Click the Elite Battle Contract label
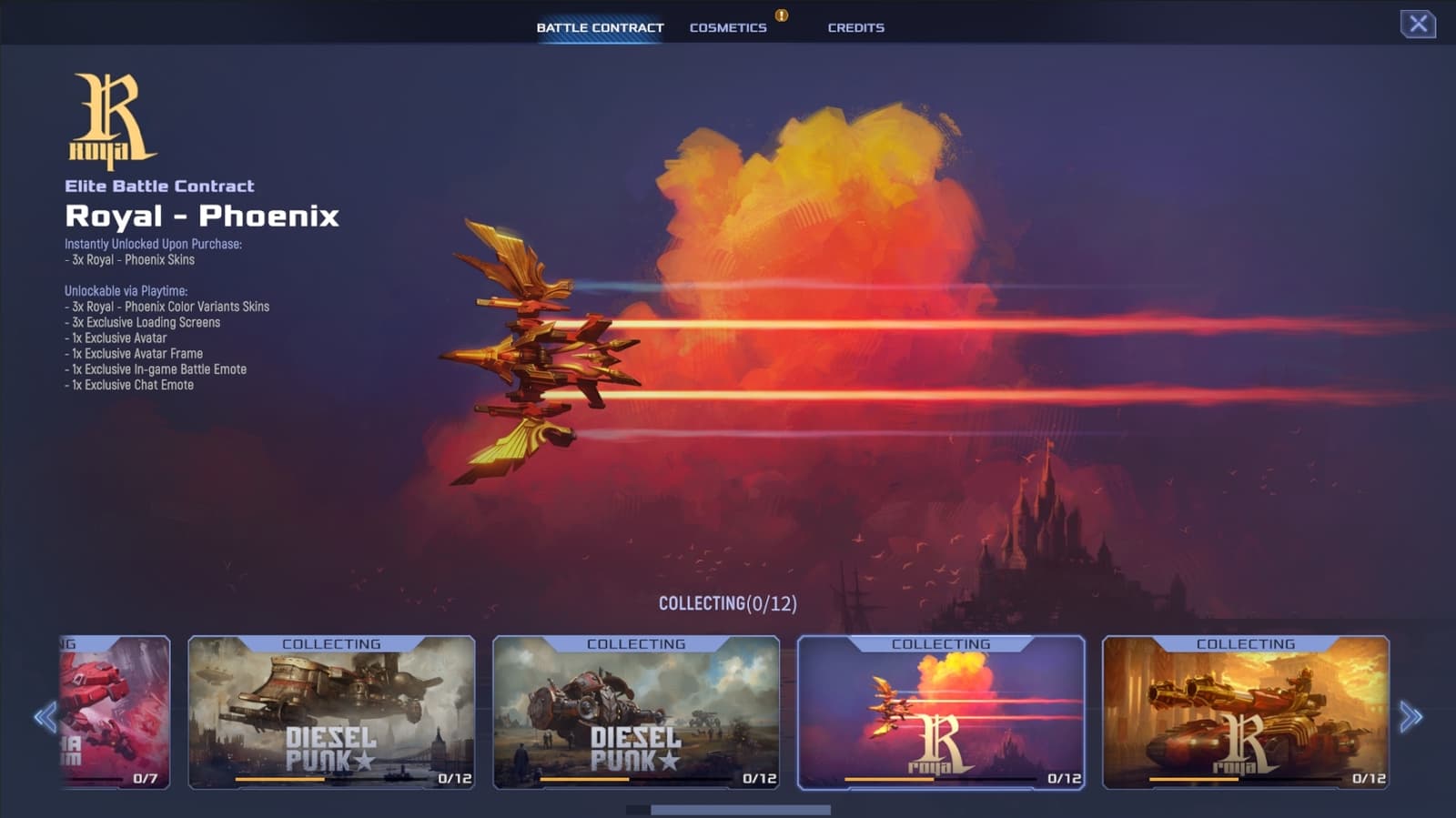This screenshot has width=1456, height=818. coord(159,186)
